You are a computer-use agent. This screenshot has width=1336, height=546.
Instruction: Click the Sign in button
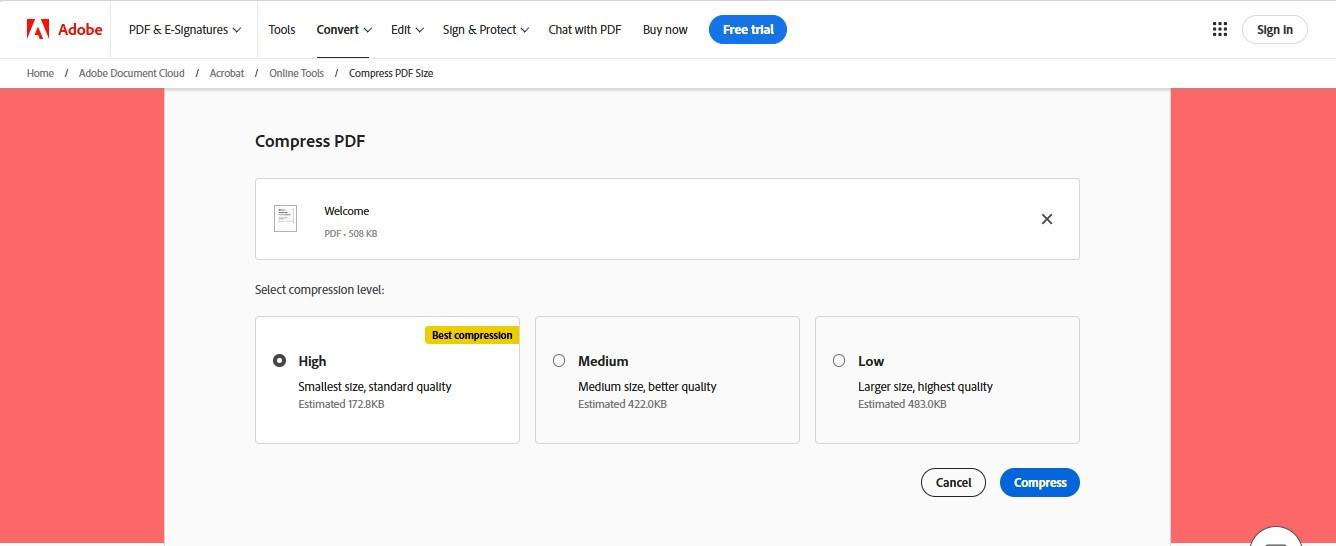[1275, 29]
